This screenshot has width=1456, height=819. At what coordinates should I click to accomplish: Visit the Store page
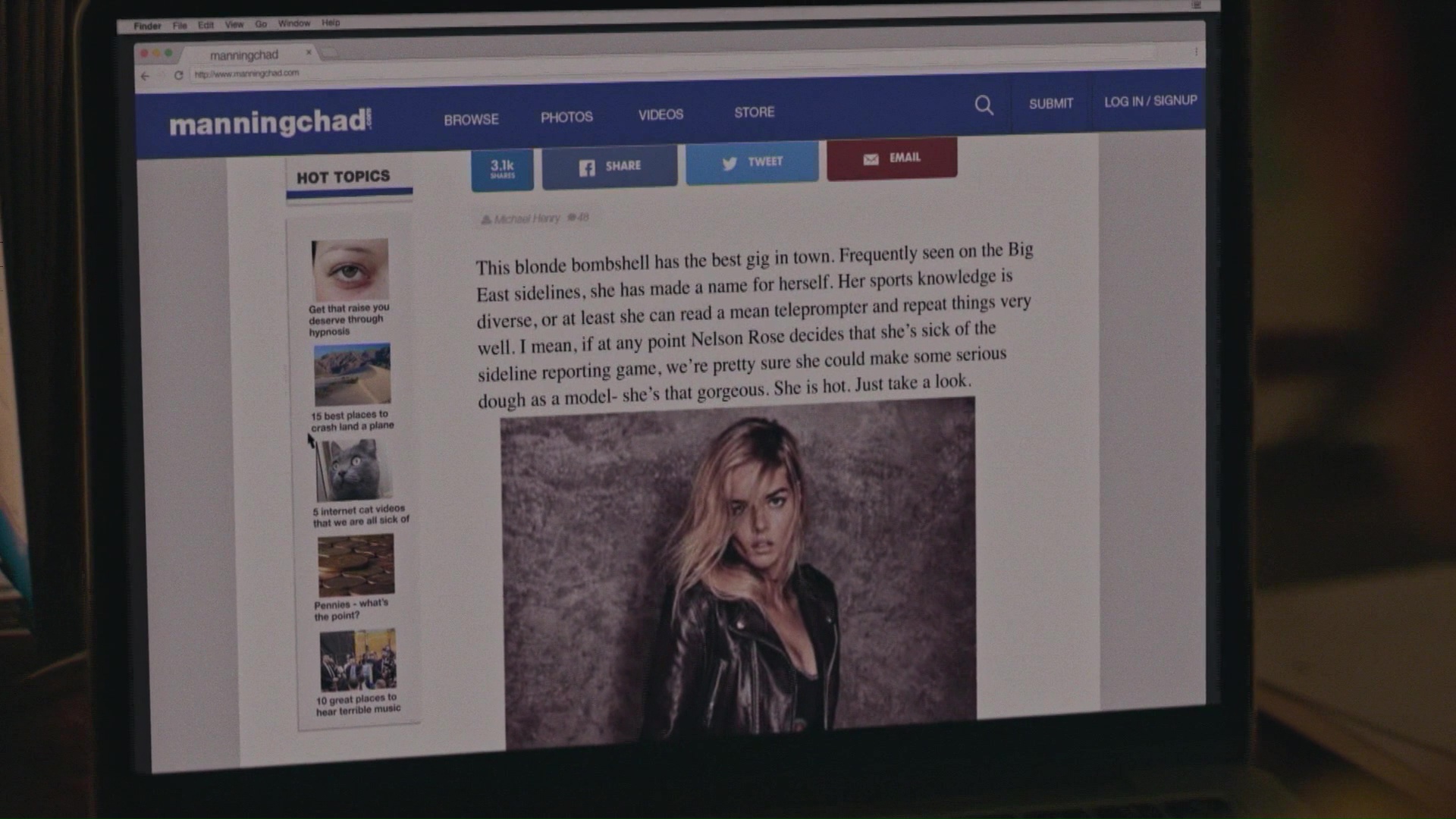click(754, 112)
